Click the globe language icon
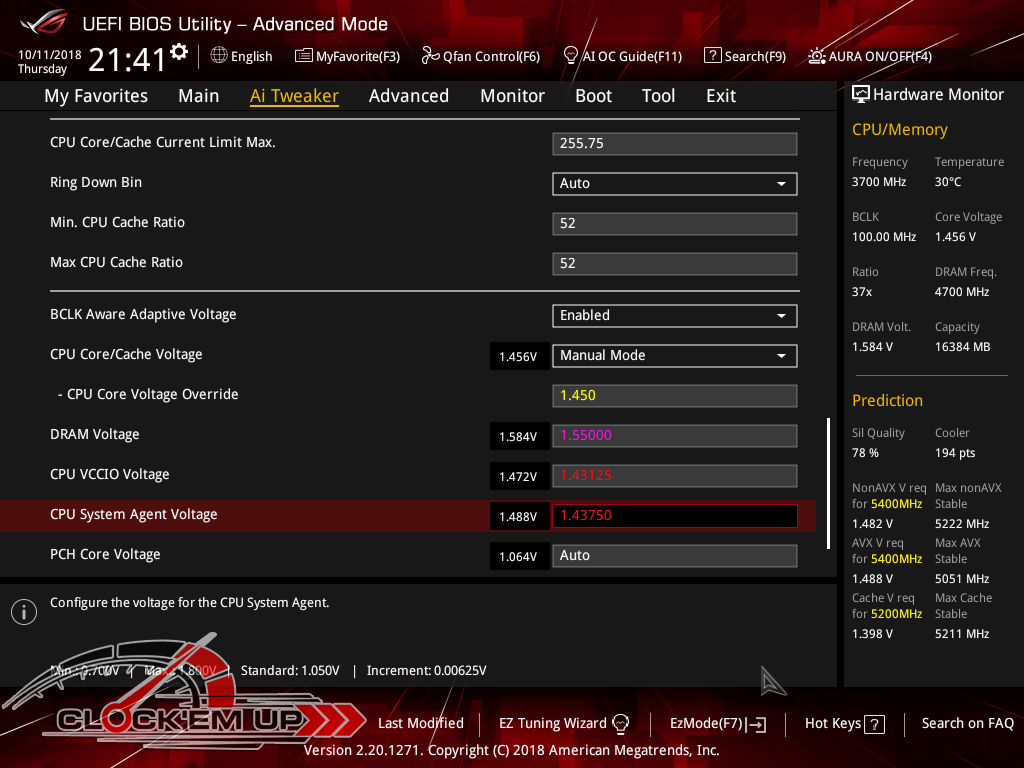1024x768 pixels. (219, 56)
